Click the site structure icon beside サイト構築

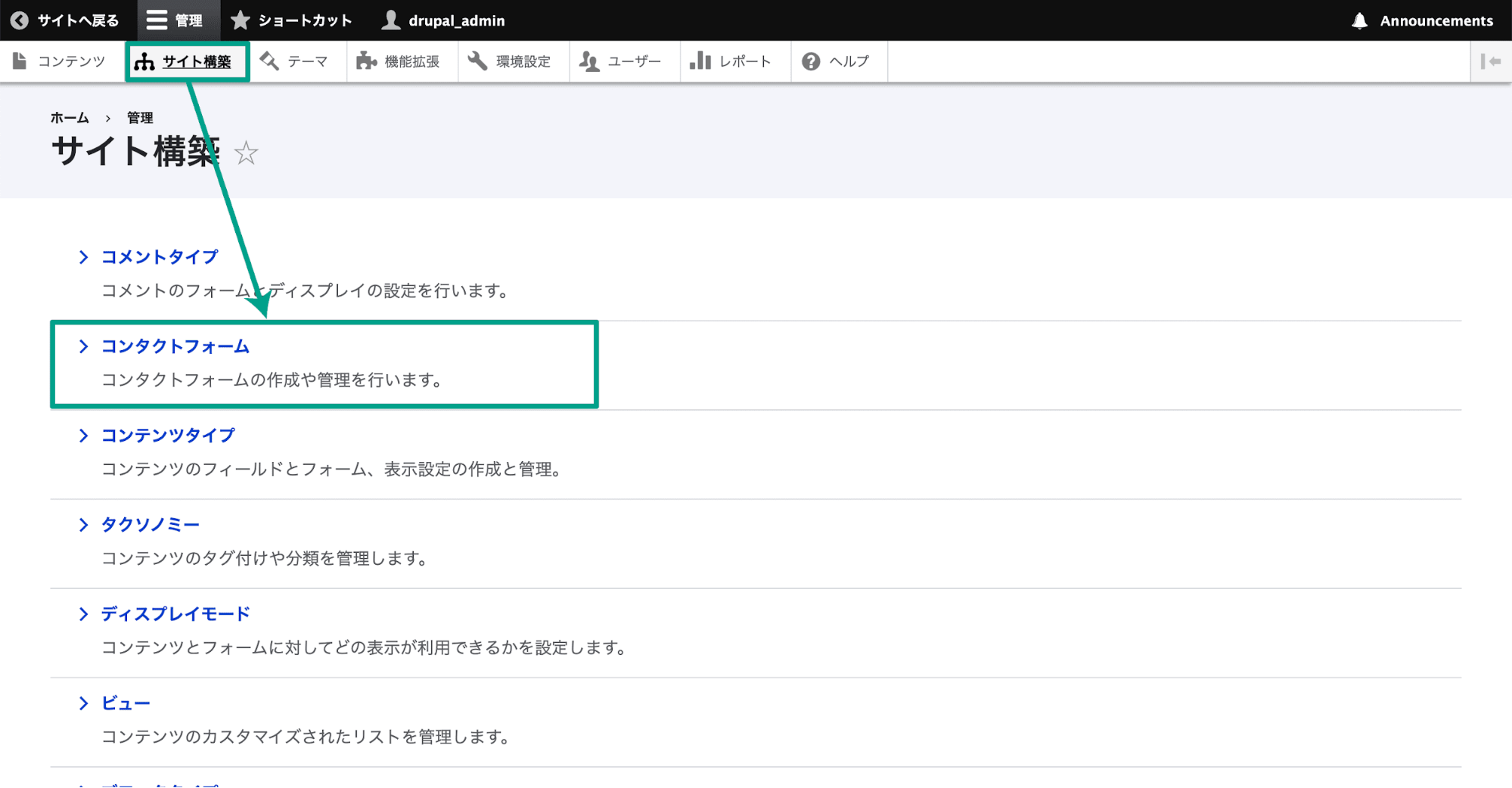pyautogui.click(x=144, y=62)
